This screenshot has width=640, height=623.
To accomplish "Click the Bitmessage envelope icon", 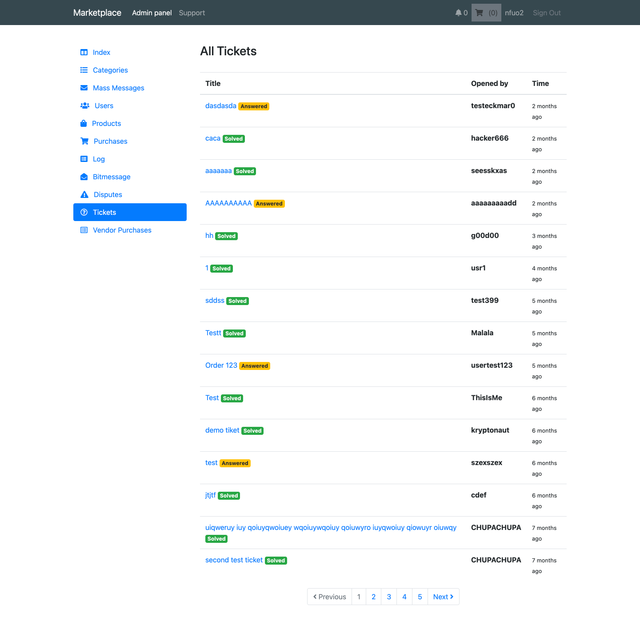I will (x=84, y=177).
